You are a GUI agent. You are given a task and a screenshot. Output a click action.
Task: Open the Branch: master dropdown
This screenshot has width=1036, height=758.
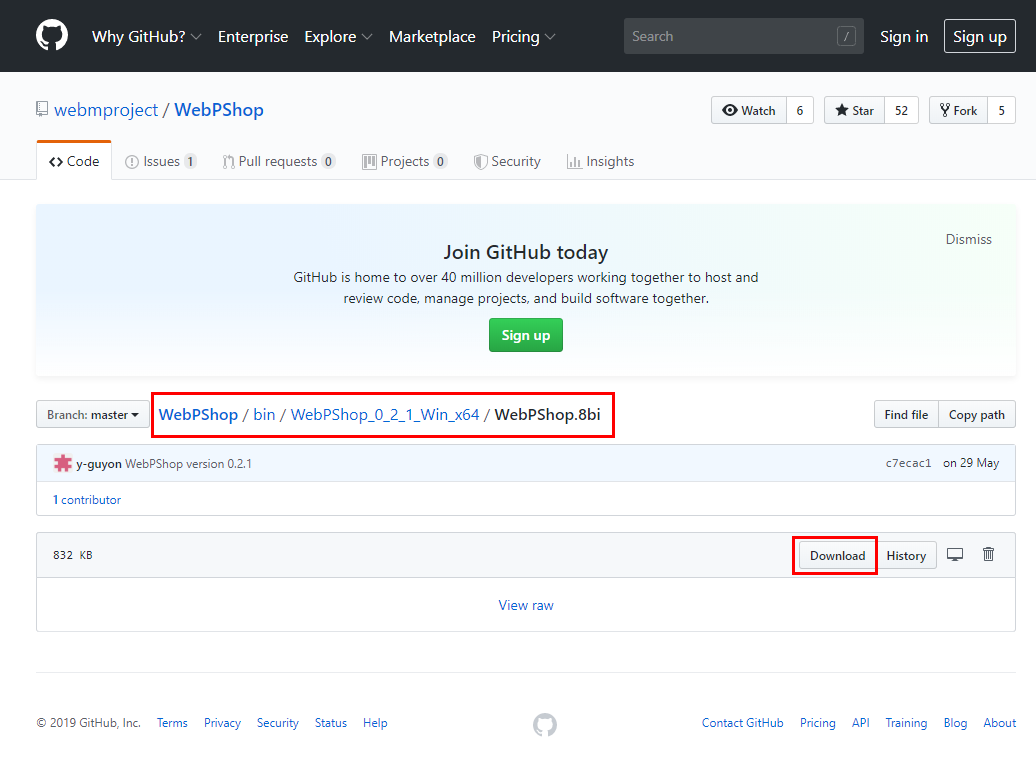[x=92, y=414]
